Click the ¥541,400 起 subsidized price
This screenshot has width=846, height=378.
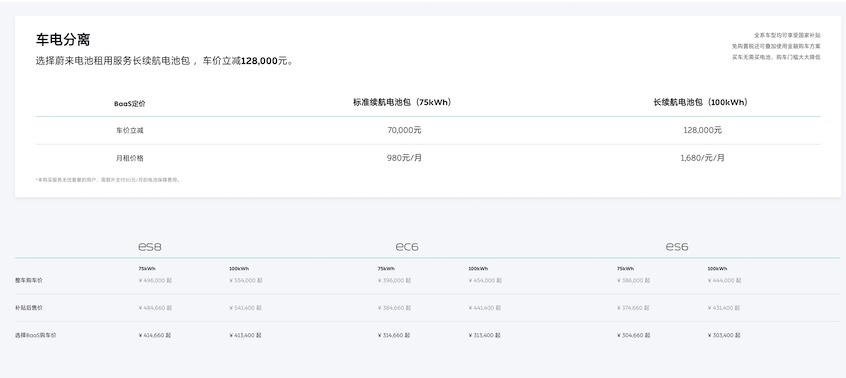245,308
